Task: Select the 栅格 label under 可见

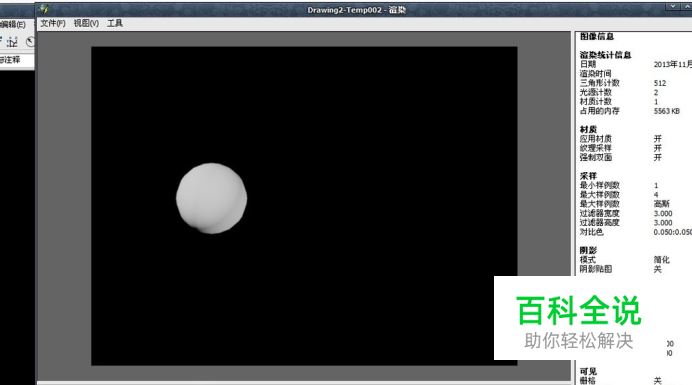Action: click(x=588, y=380)
